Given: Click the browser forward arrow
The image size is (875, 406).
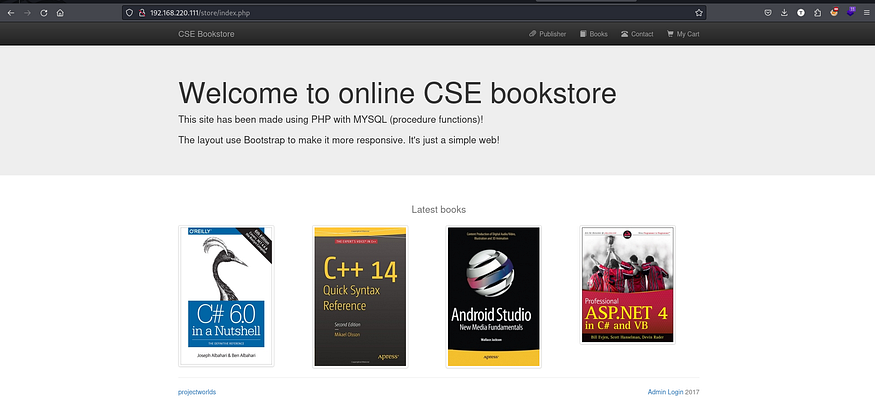Looking at the screenshot, I should (27, 13).
